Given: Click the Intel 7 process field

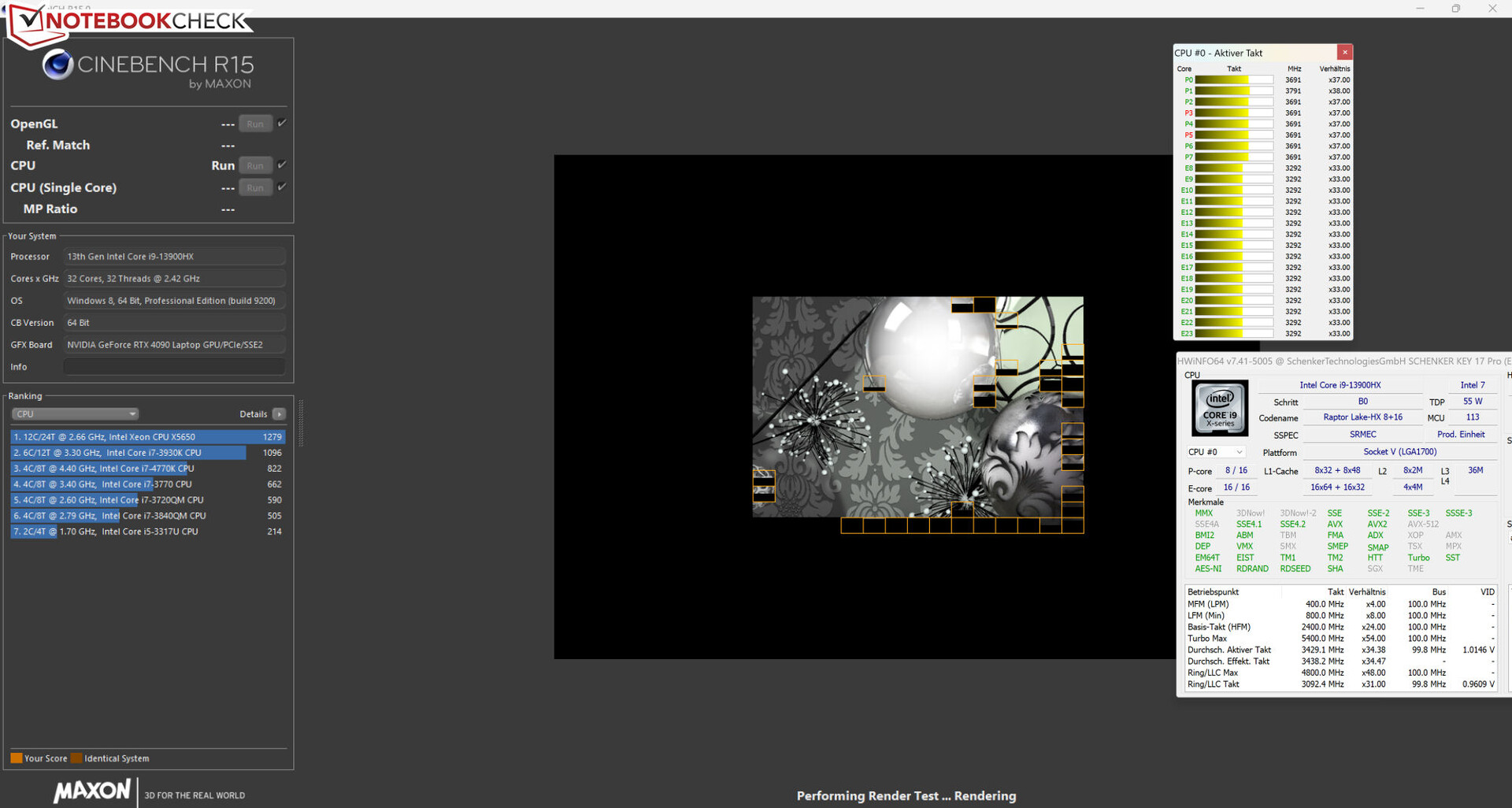Looking at the screenshot, I should [1473, 385].
